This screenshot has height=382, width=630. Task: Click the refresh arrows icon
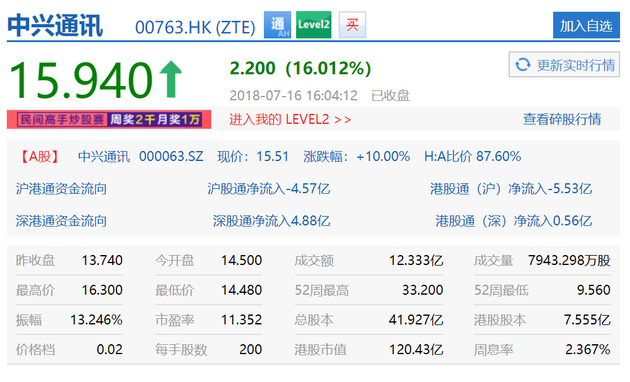pos(523,64)
